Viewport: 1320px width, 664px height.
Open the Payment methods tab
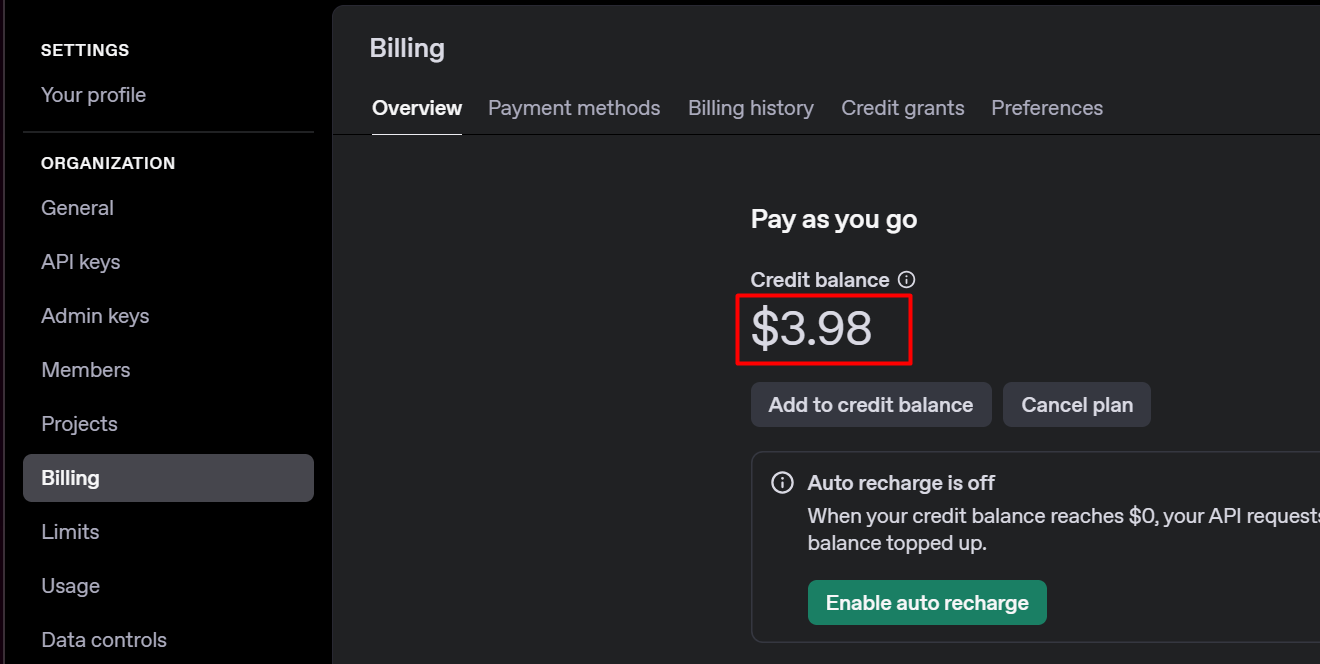tap(574, 108)
